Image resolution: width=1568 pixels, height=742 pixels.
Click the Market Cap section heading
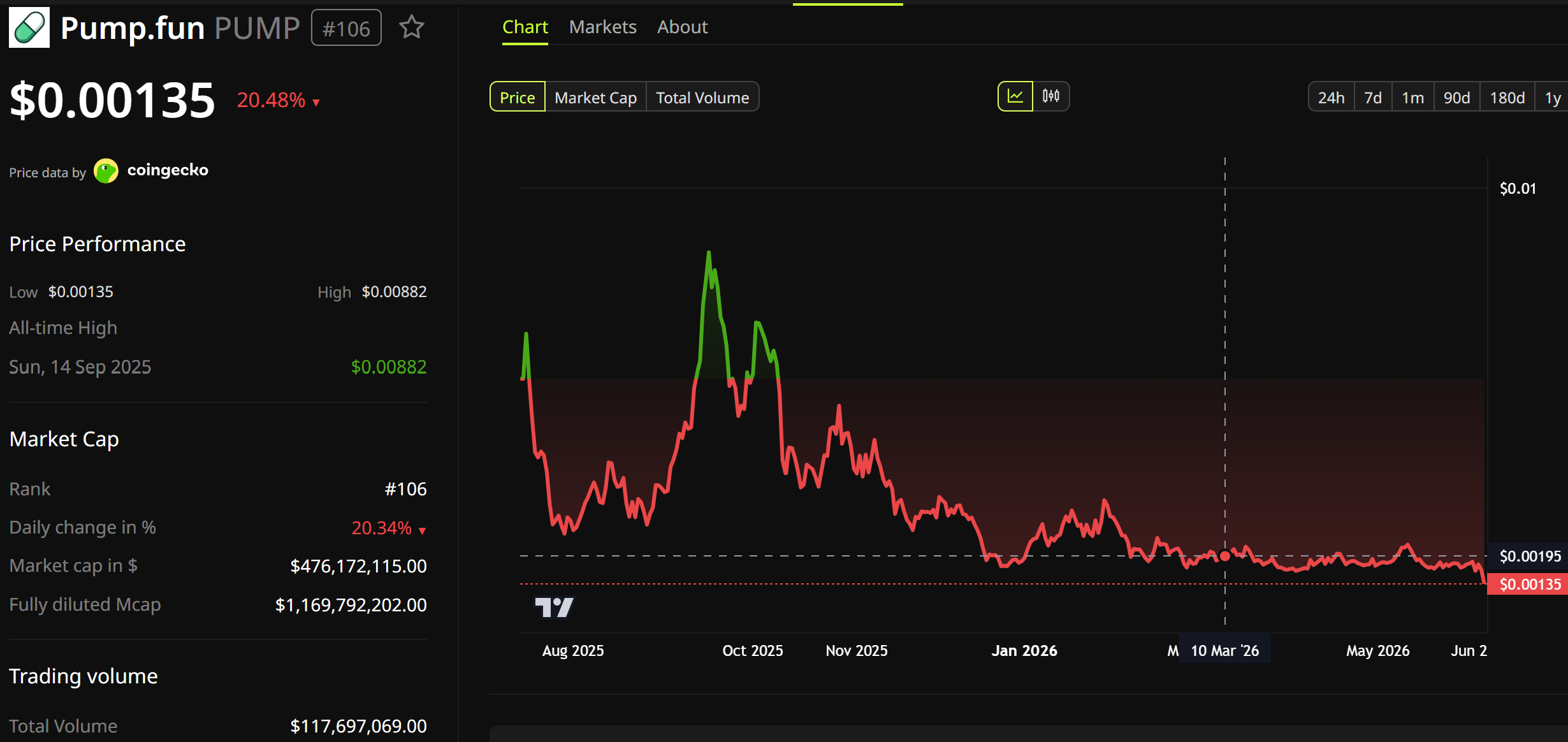pyautogui.click(x=64, y=439)
